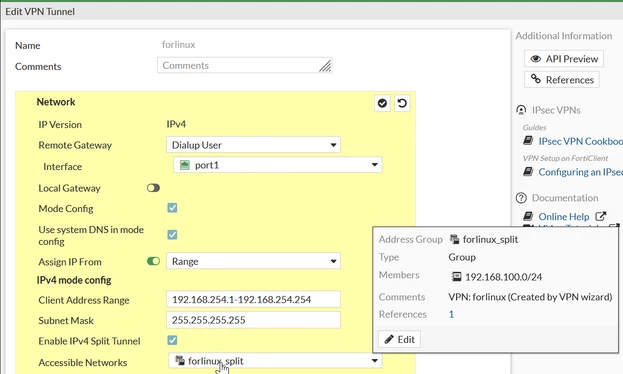Click the 192.168.100.0/24 member address icon

tap(457, 277)
